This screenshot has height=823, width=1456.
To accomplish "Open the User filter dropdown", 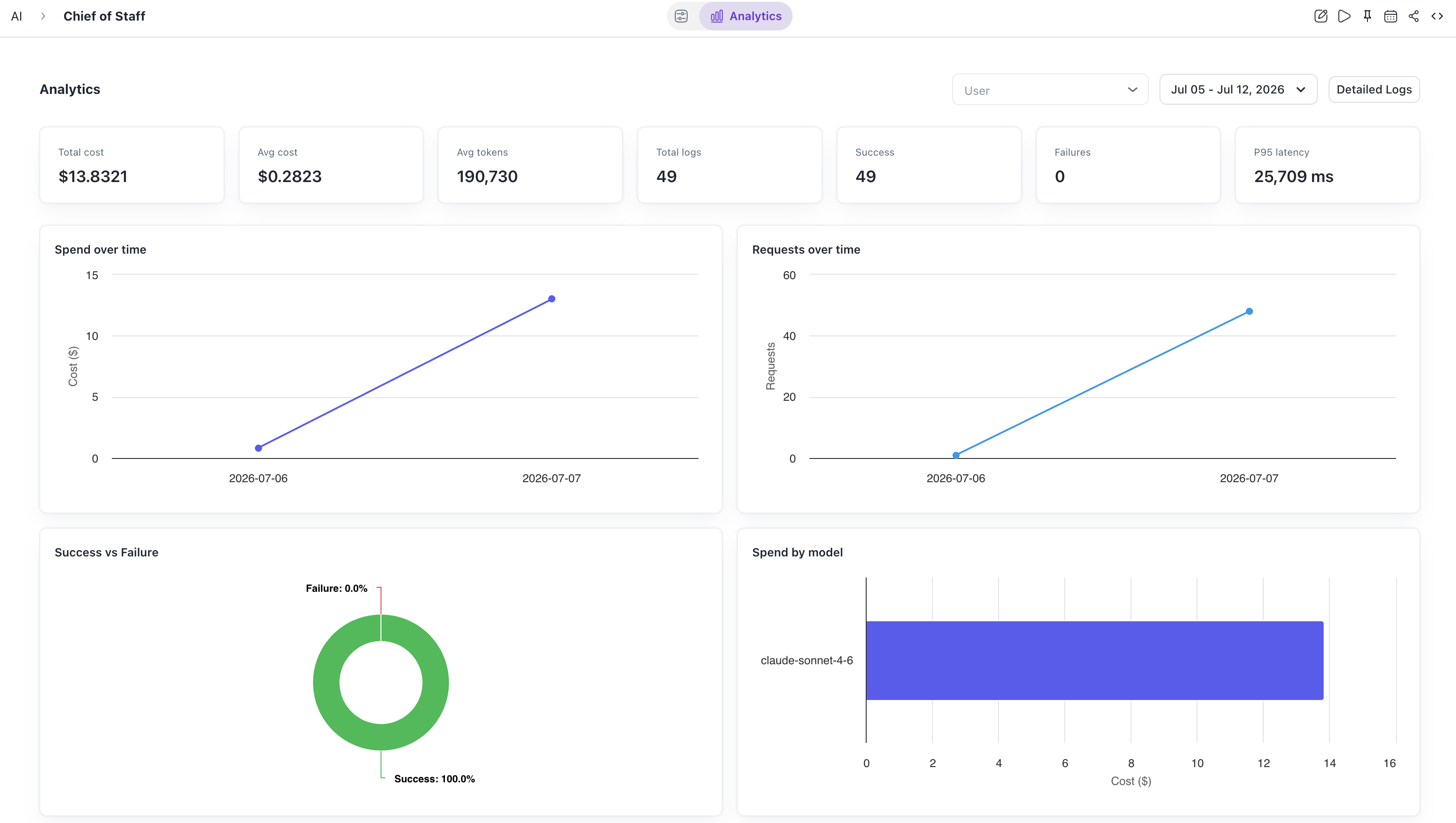I will point(1050,90).
